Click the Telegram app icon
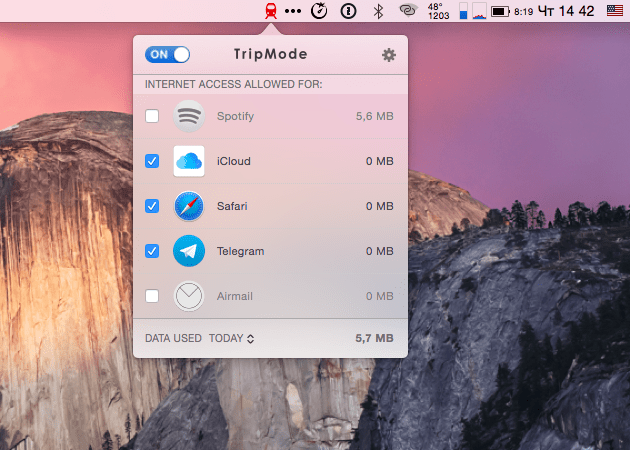Image resolution: width=630 pixels, height=450 pixels. pos(189,251)
